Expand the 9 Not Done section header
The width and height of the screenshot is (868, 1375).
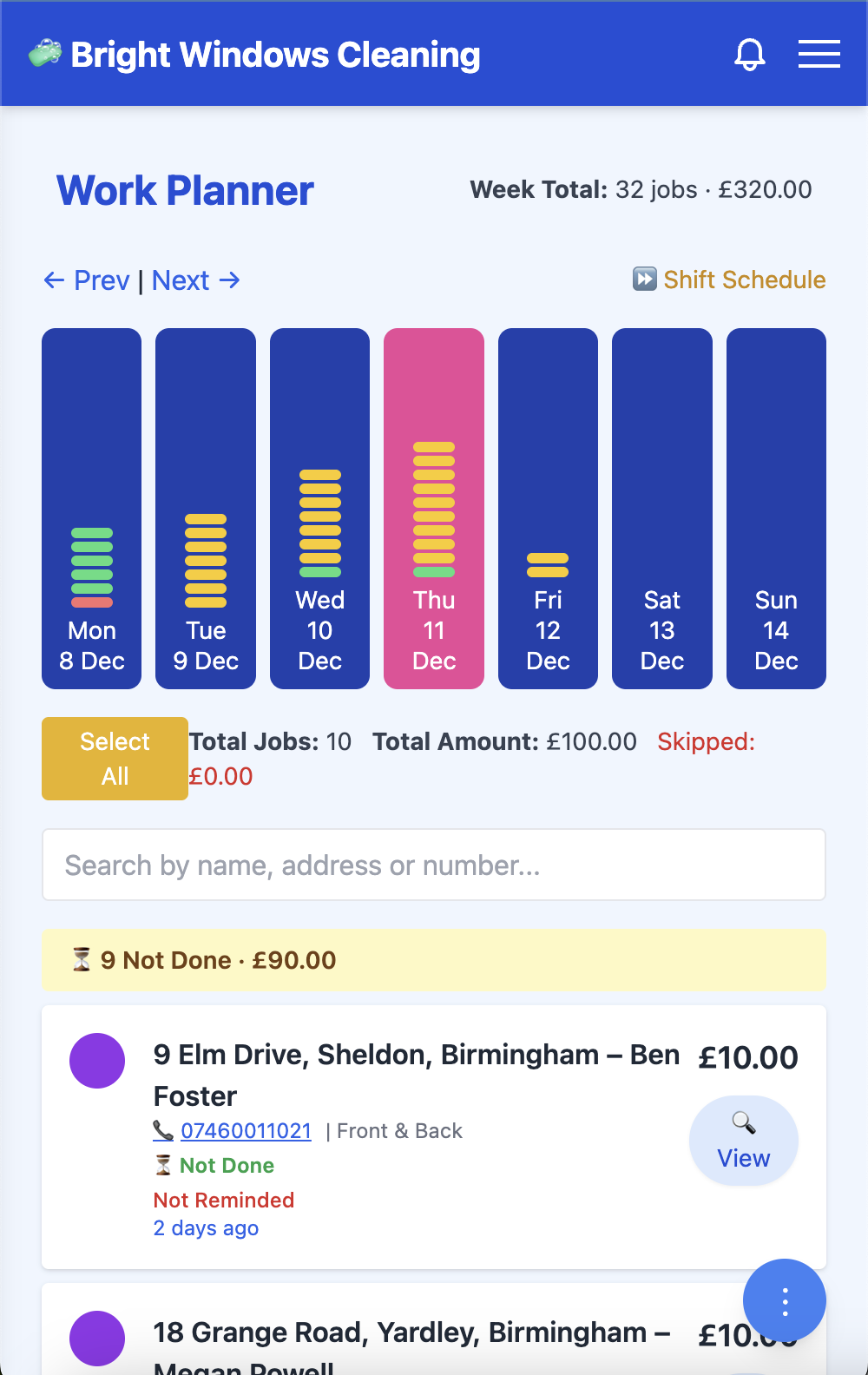(434, 960)
